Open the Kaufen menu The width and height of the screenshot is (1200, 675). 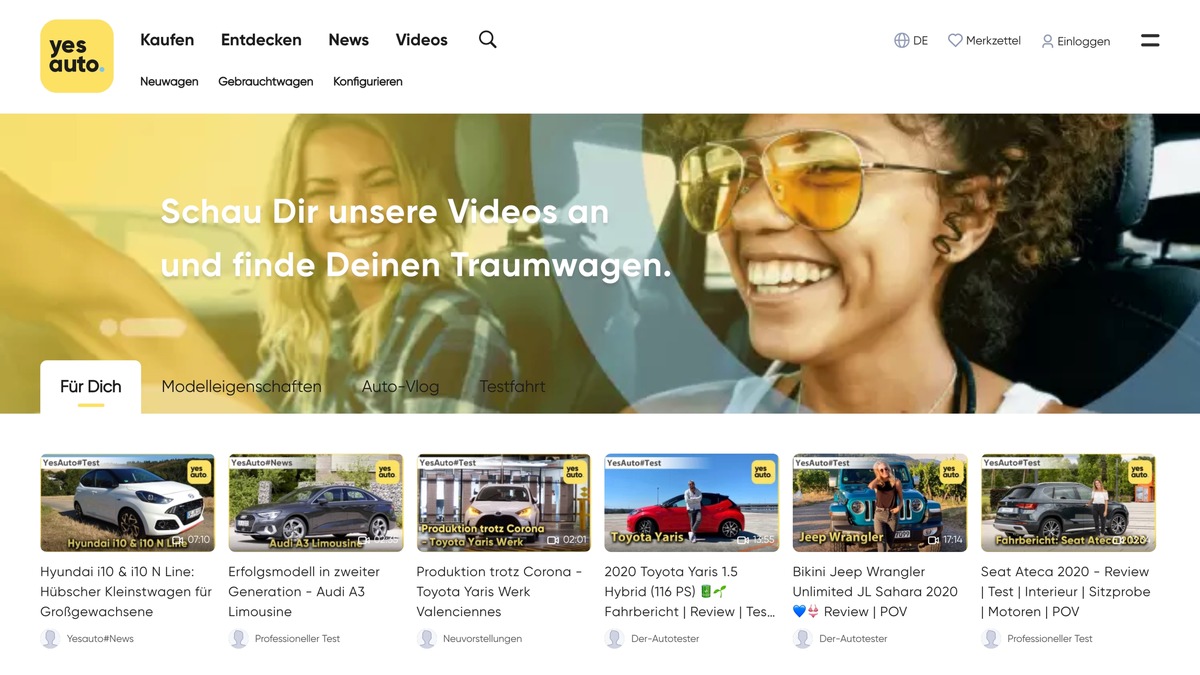167,40
